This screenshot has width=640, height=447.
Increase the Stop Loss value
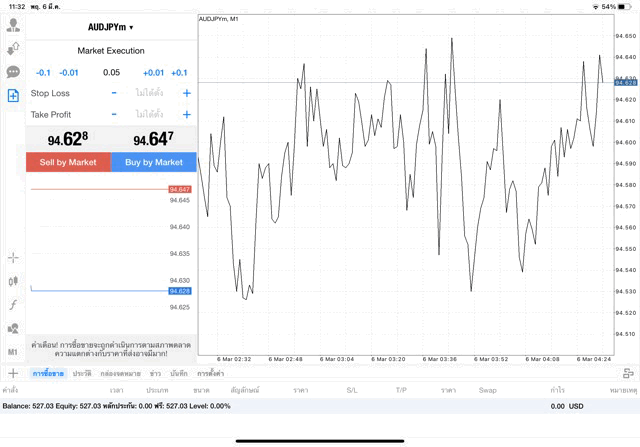tap(187, 93)
